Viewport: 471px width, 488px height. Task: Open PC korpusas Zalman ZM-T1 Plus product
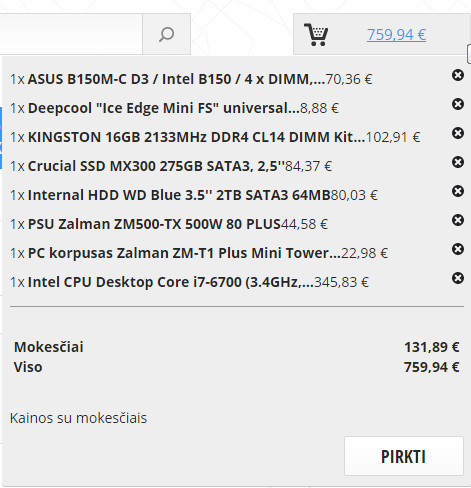pos(184,253)
